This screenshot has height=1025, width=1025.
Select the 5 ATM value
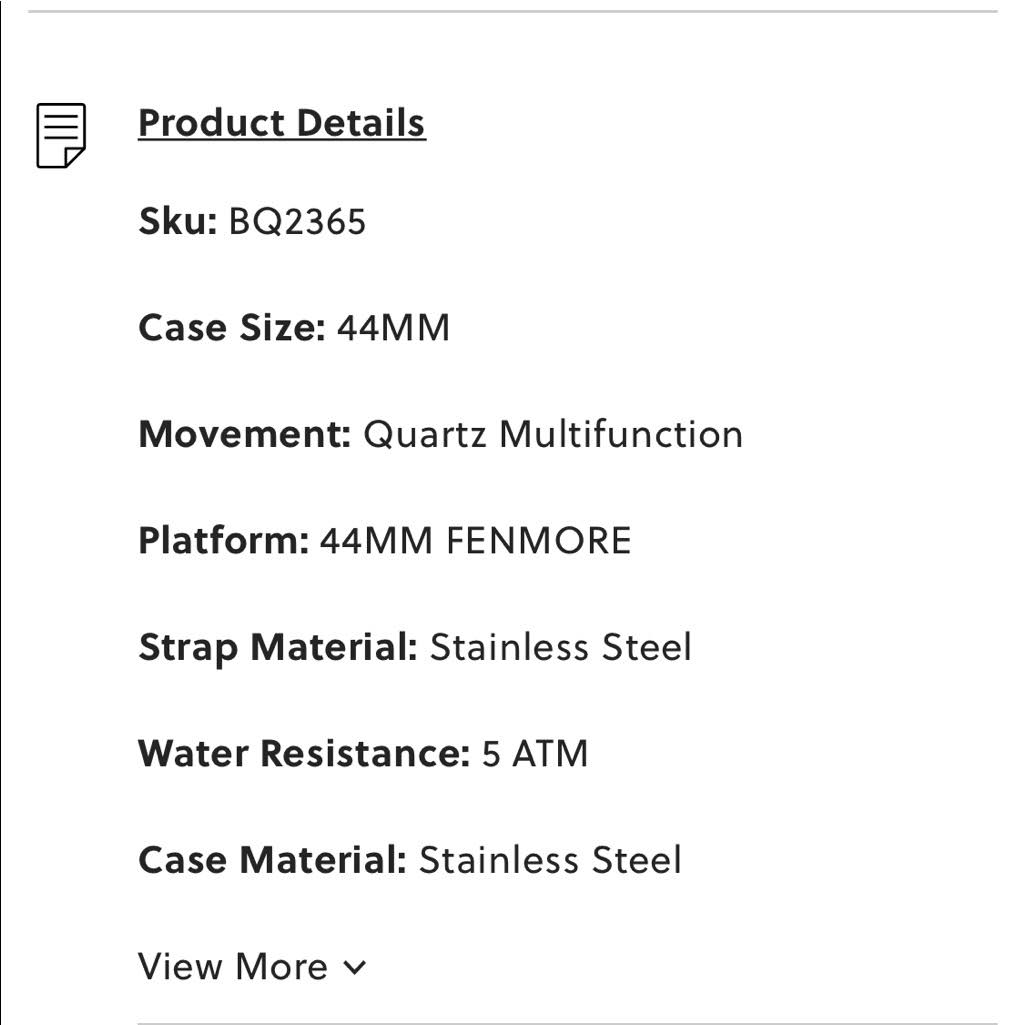pos(535,754)
